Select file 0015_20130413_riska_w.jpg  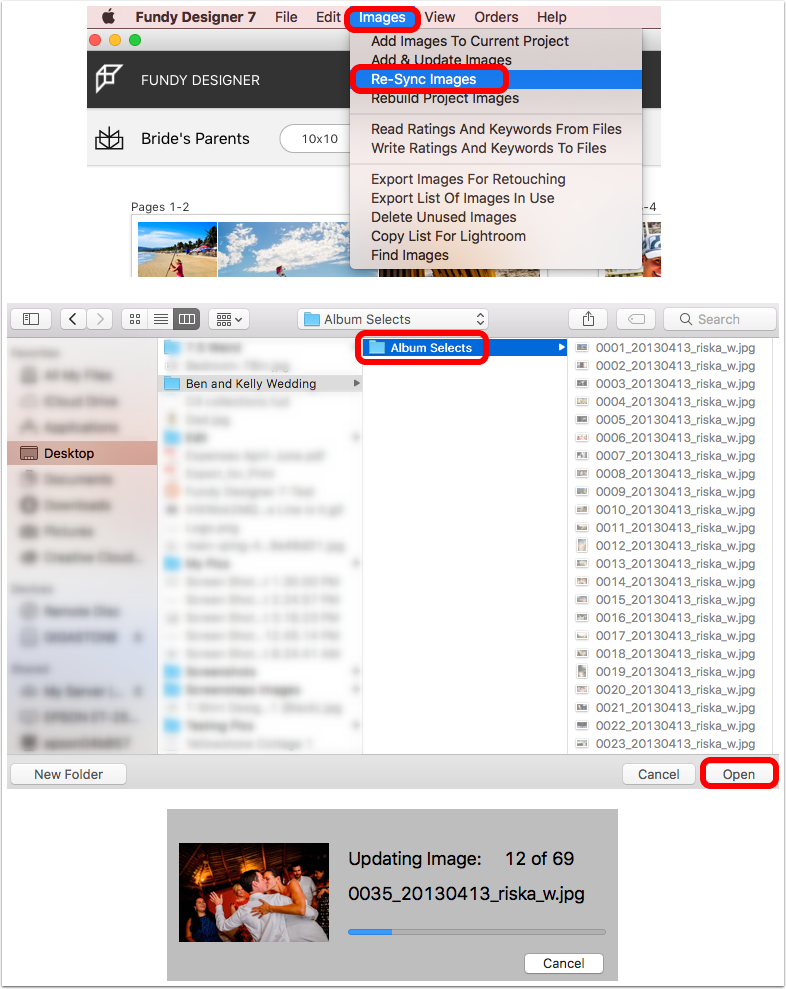point(675,600)
